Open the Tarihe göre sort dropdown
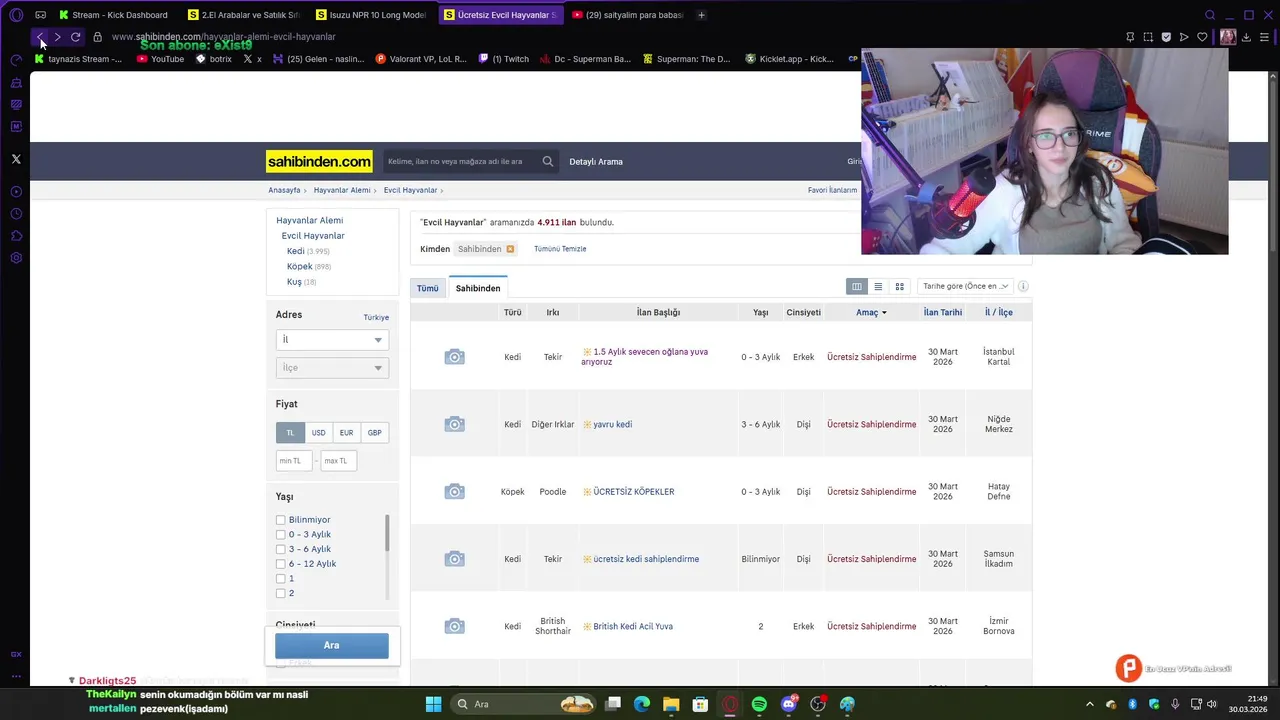This screenshot has width=1280, height=720. pos(965,287)
